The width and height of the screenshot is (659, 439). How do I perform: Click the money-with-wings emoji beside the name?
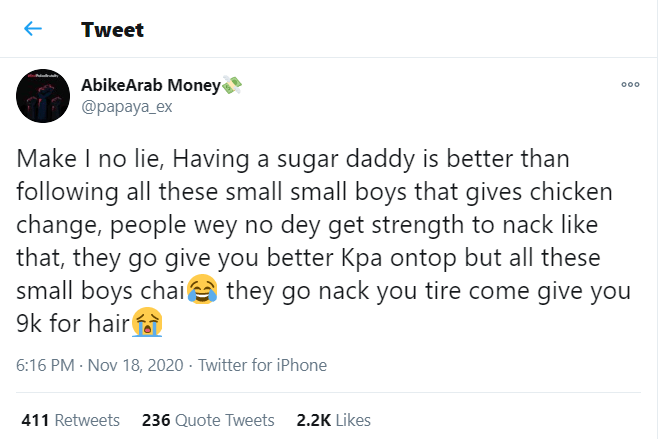click(232, 86)
